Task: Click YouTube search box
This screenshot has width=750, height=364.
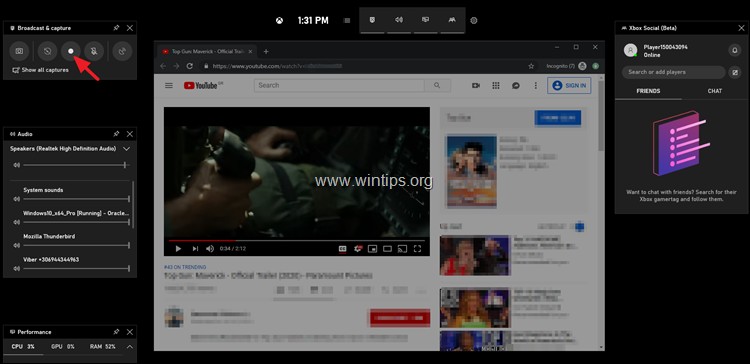Action: pyautogui.click(x=339, y=85)
